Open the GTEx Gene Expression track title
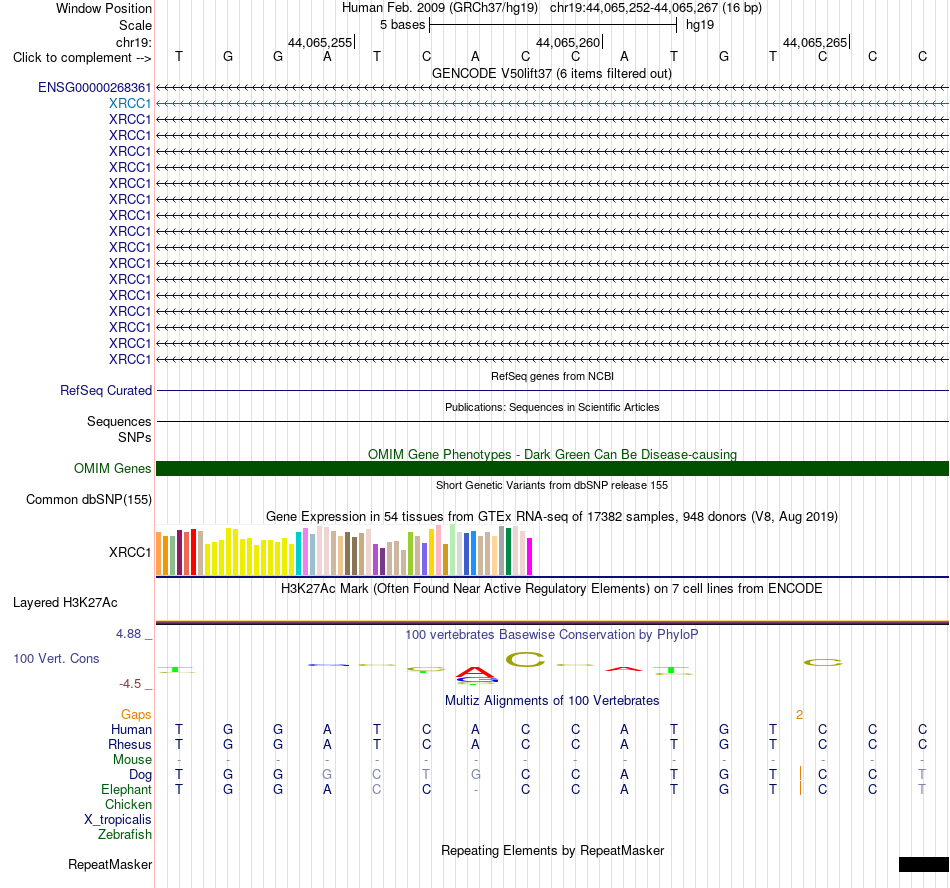The image size is (950, 888). (552, 517)
